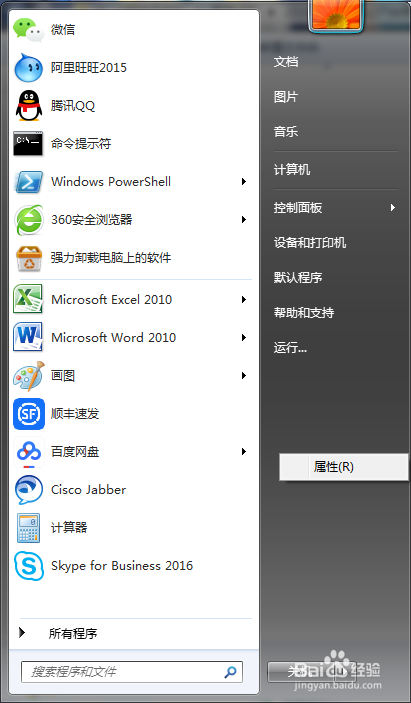This screenshot has height=703, width=411.
Task: Open the 画图 paint palette icon
Action: (29, 376)
